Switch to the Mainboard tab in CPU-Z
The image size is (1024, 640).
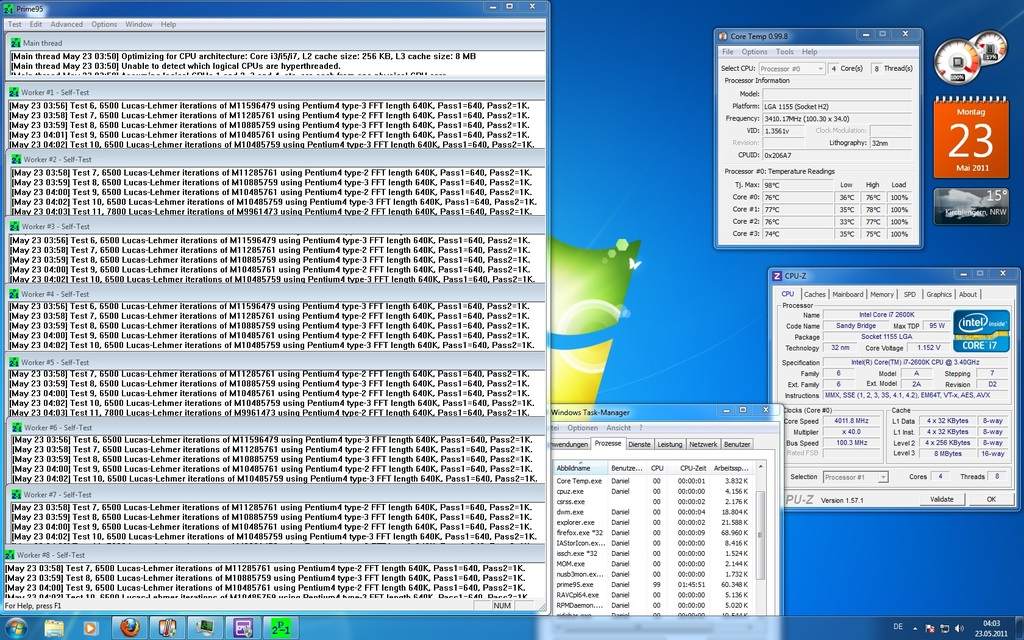point(848,295)
